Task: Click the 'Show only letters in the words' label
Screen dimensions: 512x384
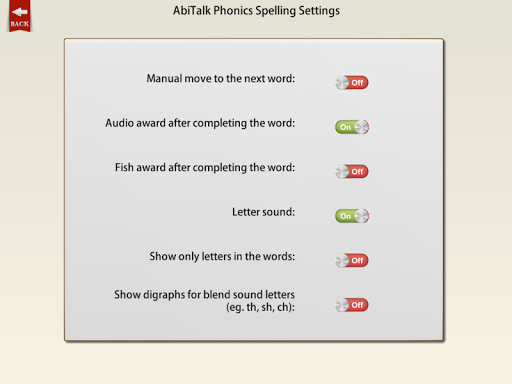Action: click(222, 256)
